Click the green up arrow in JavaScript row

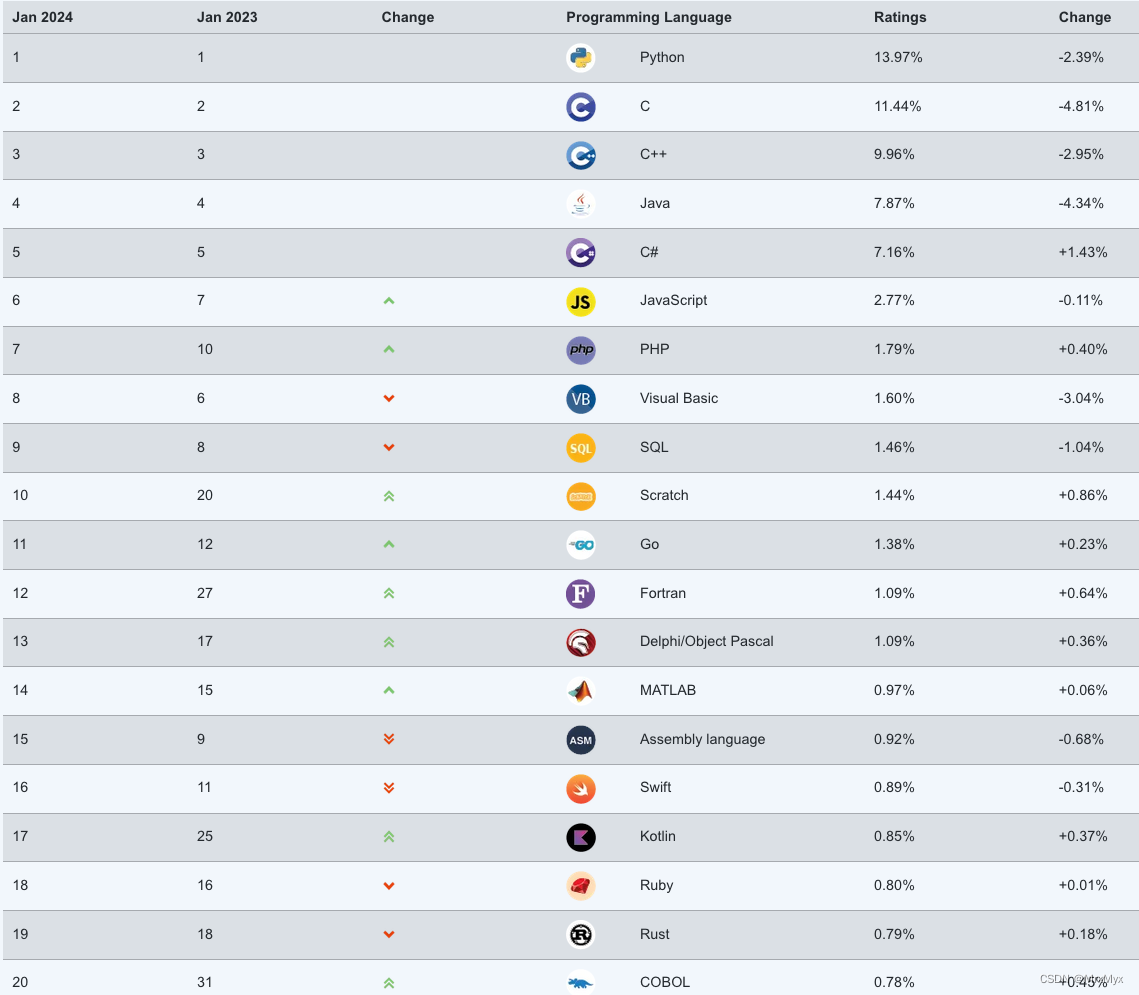point(389,301)
